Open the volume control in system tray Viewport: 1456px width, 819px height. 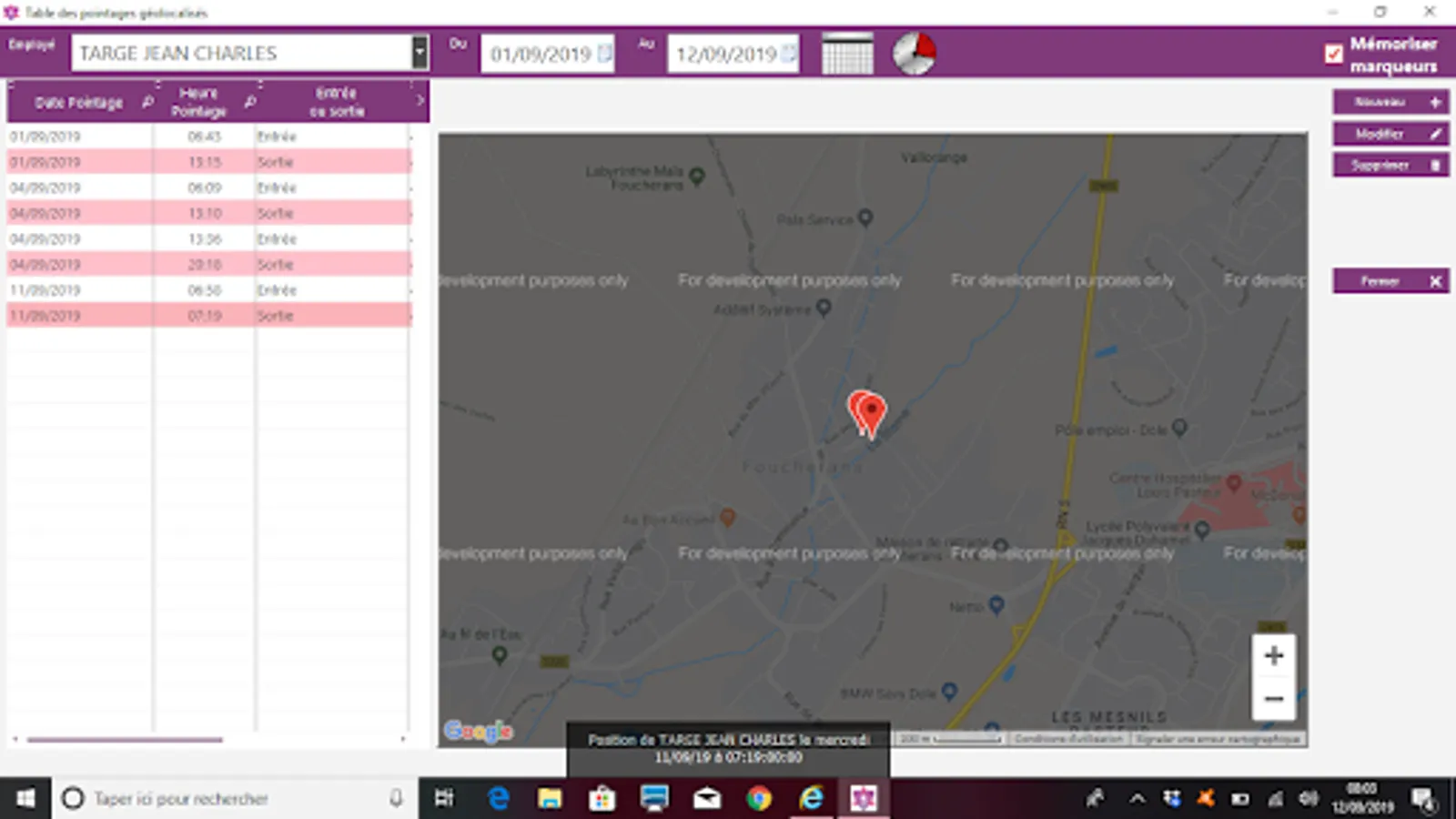1309,799
